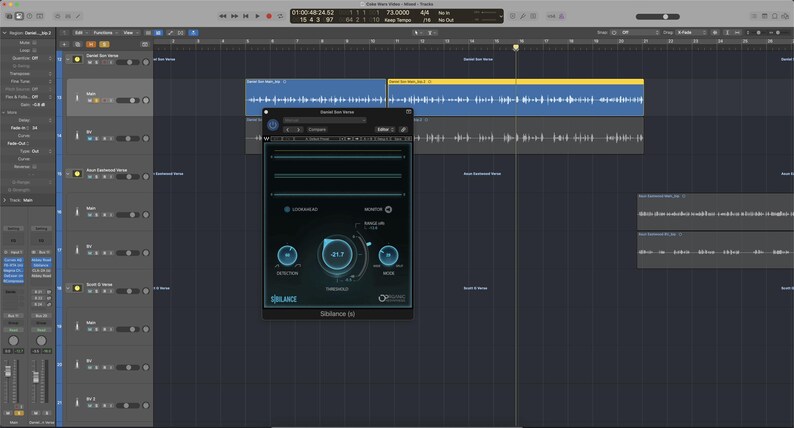
Task: Toggle the list view button
Action: pos(158,32)
